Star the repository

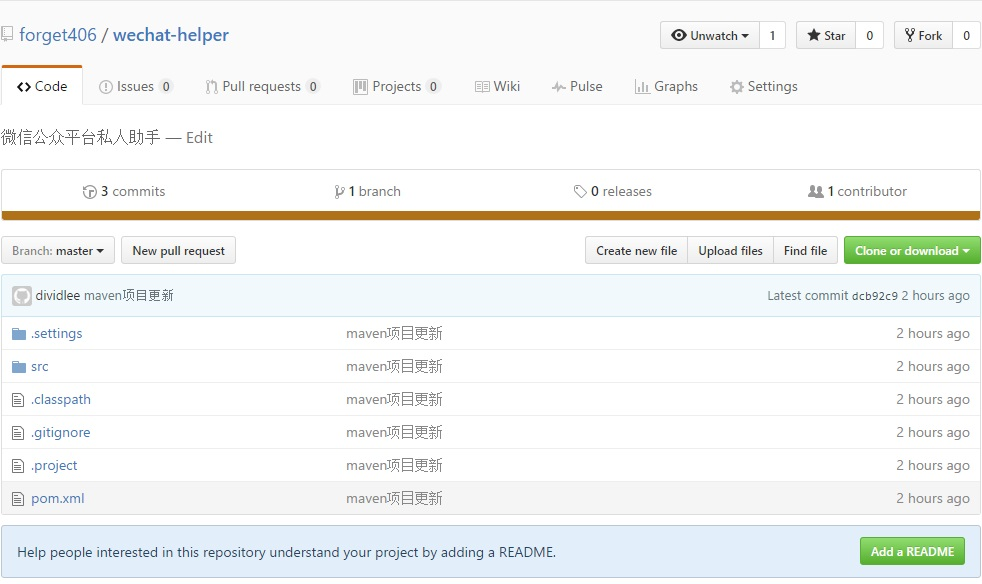click(x=826, y=35)
